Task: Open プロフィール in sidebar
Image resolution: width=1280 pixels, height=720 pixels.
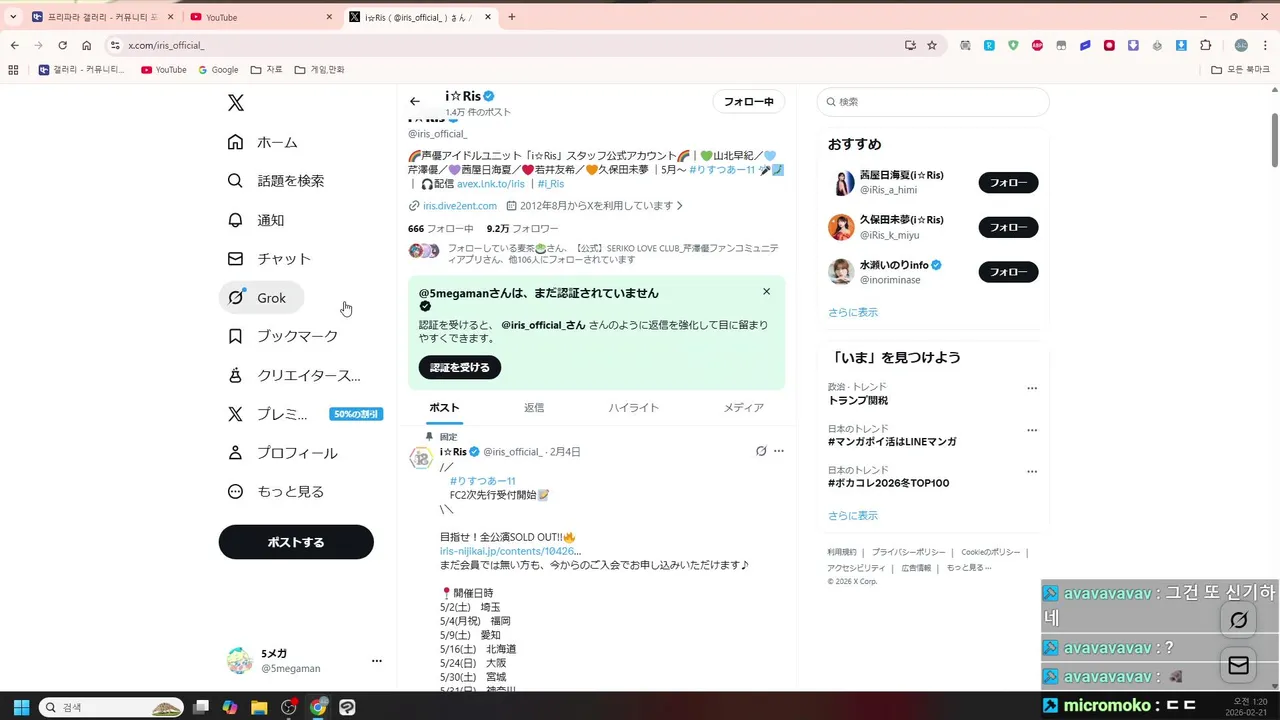Action: [283, 453]
